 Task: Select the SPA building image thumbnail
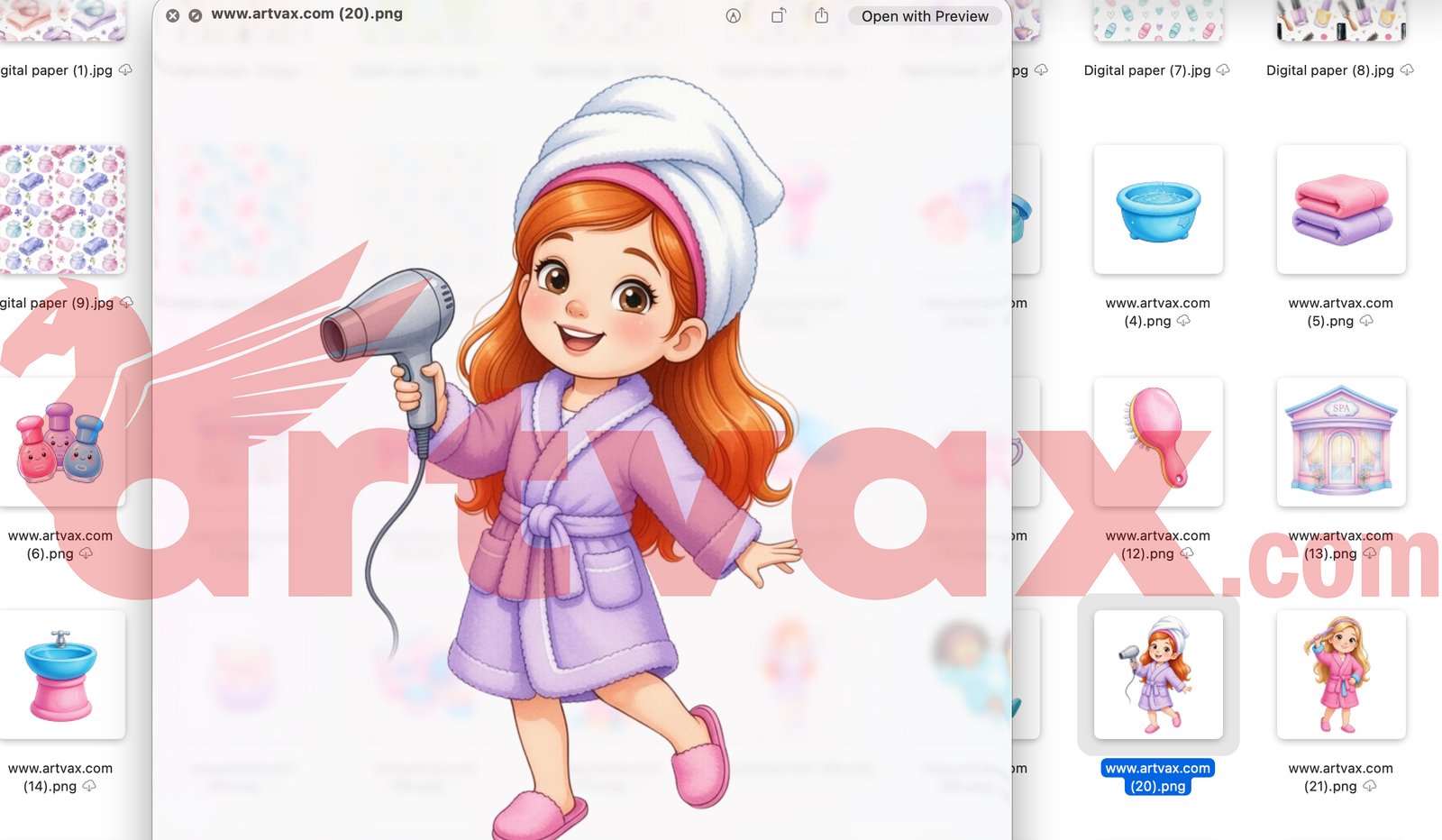(x=1341, y=442)
